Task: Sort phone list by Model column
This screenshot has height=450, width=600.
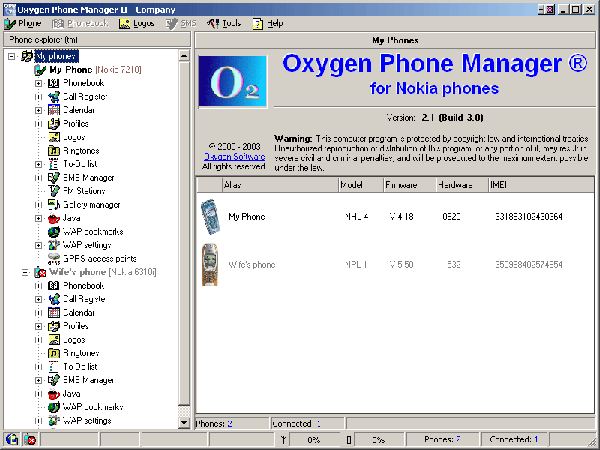Action: 361,185
